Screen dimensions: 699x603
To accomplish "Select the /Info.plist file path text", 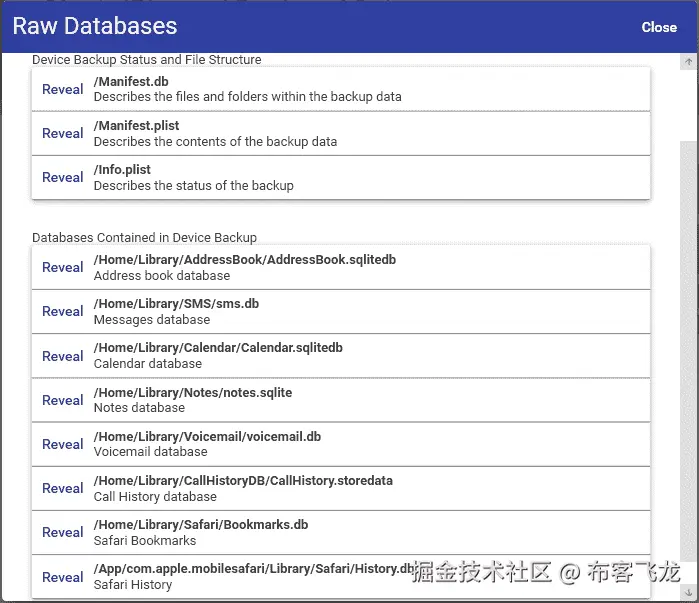I will click(122, 170).
